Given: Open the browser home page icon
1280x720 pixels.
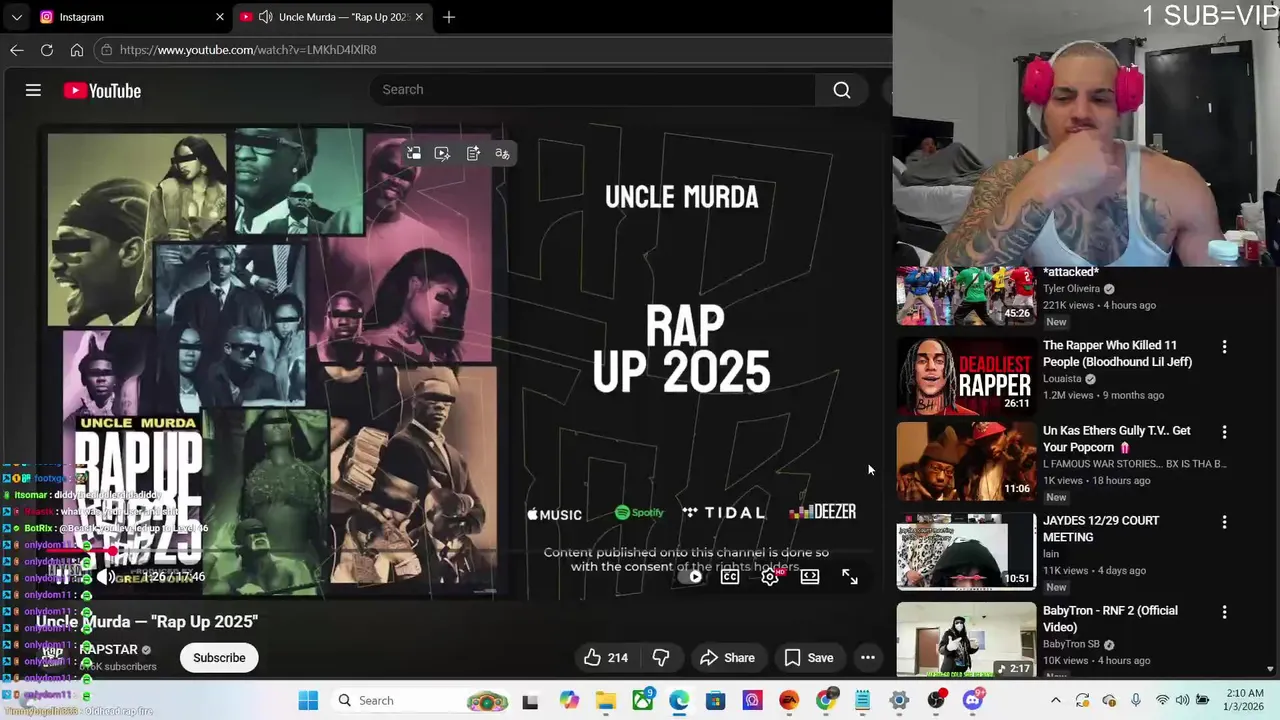Looking at the screenshot, I should click(x=77, y=49).
